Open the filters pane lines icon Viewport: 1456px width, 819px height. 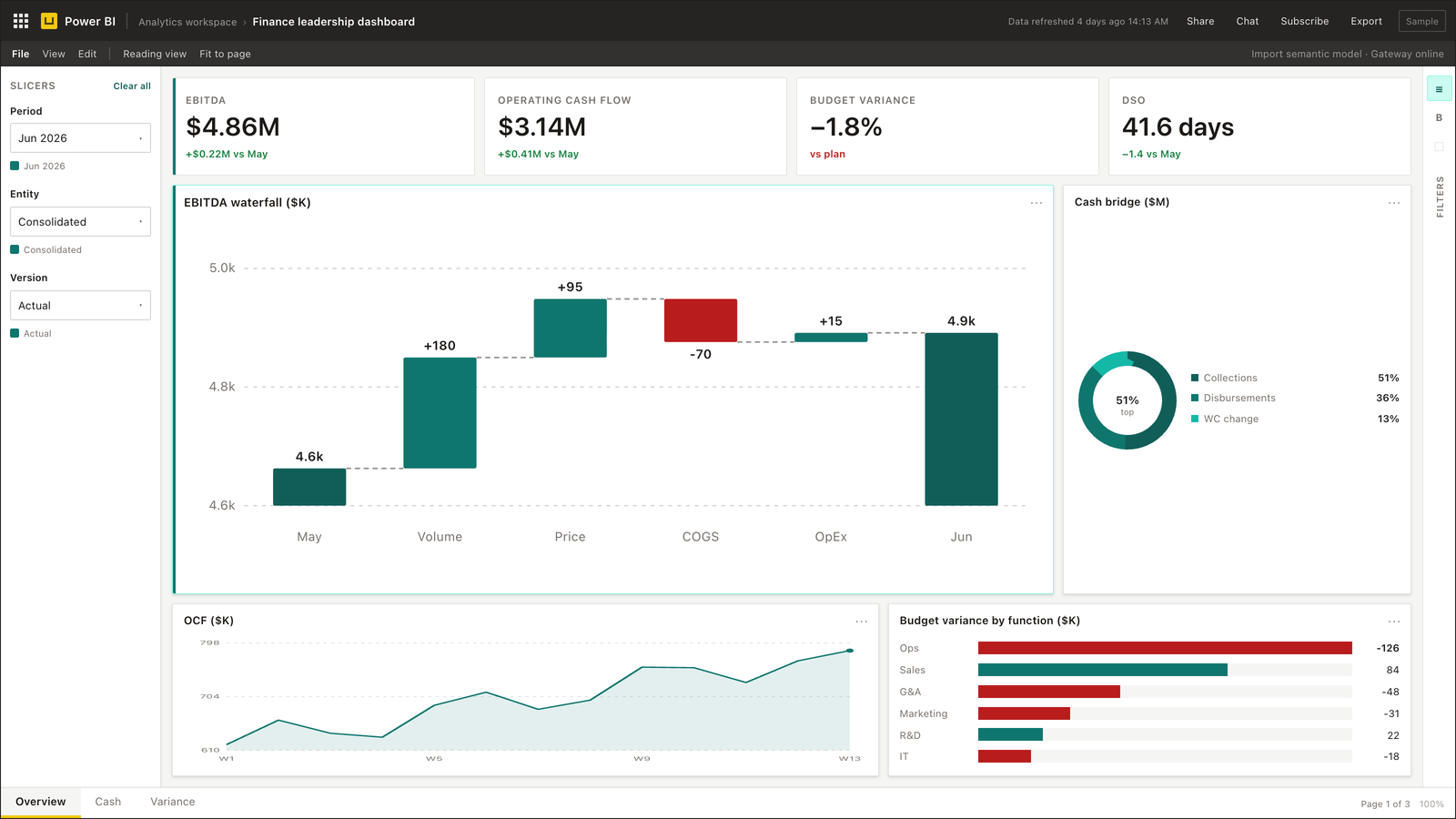(1439, 89)
